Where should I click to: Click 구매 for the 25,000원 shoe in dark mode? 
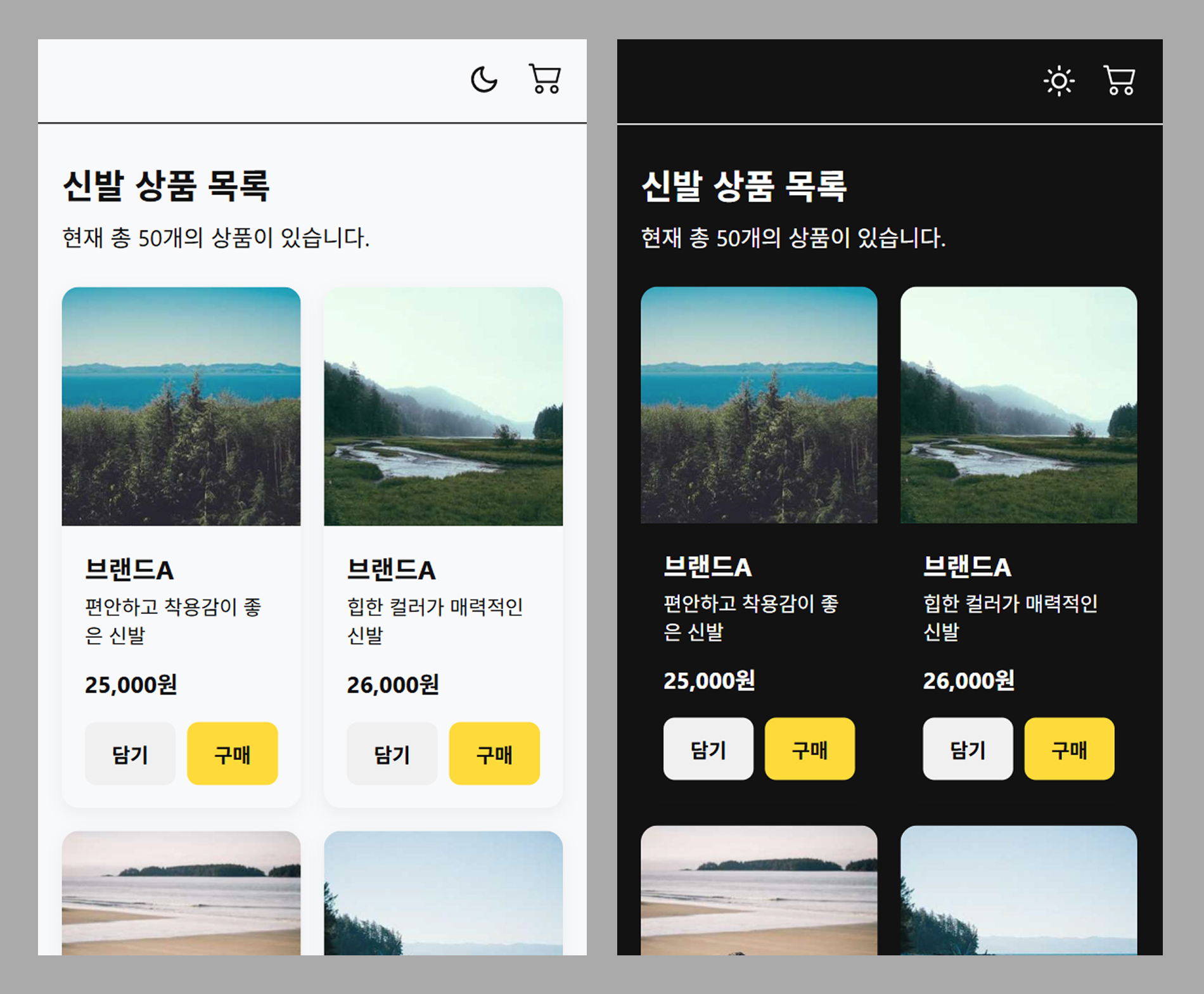coord(809,748)
